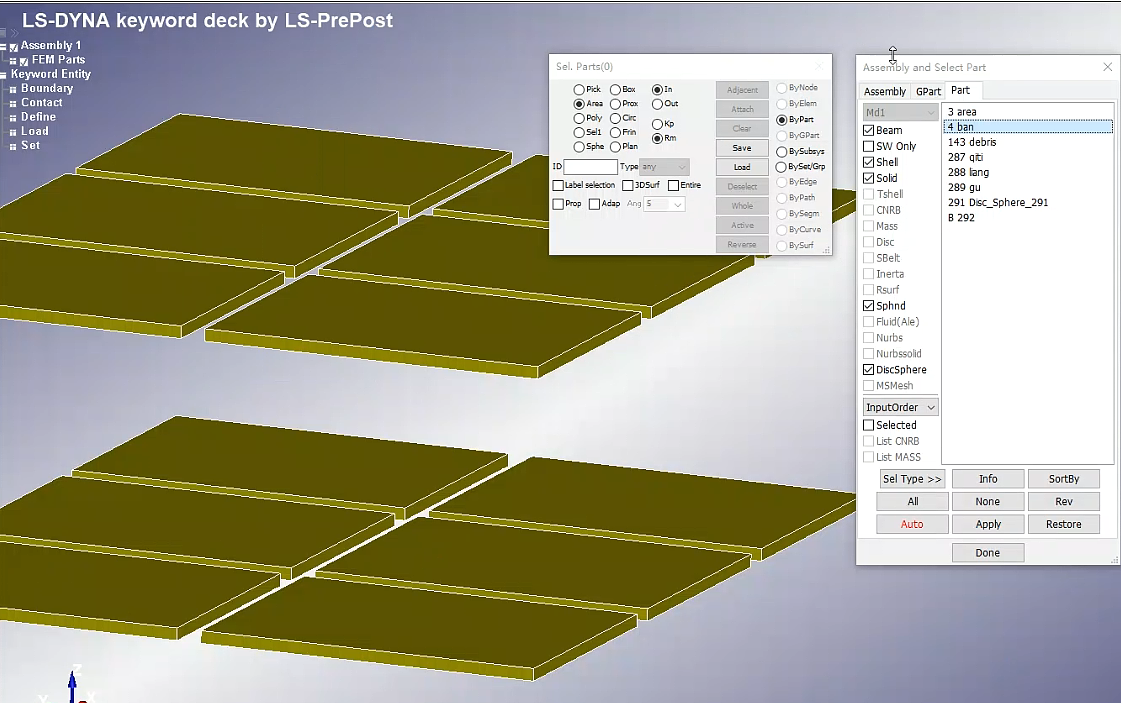Click Save in Sel. Parts dialog

click(742, 148)
